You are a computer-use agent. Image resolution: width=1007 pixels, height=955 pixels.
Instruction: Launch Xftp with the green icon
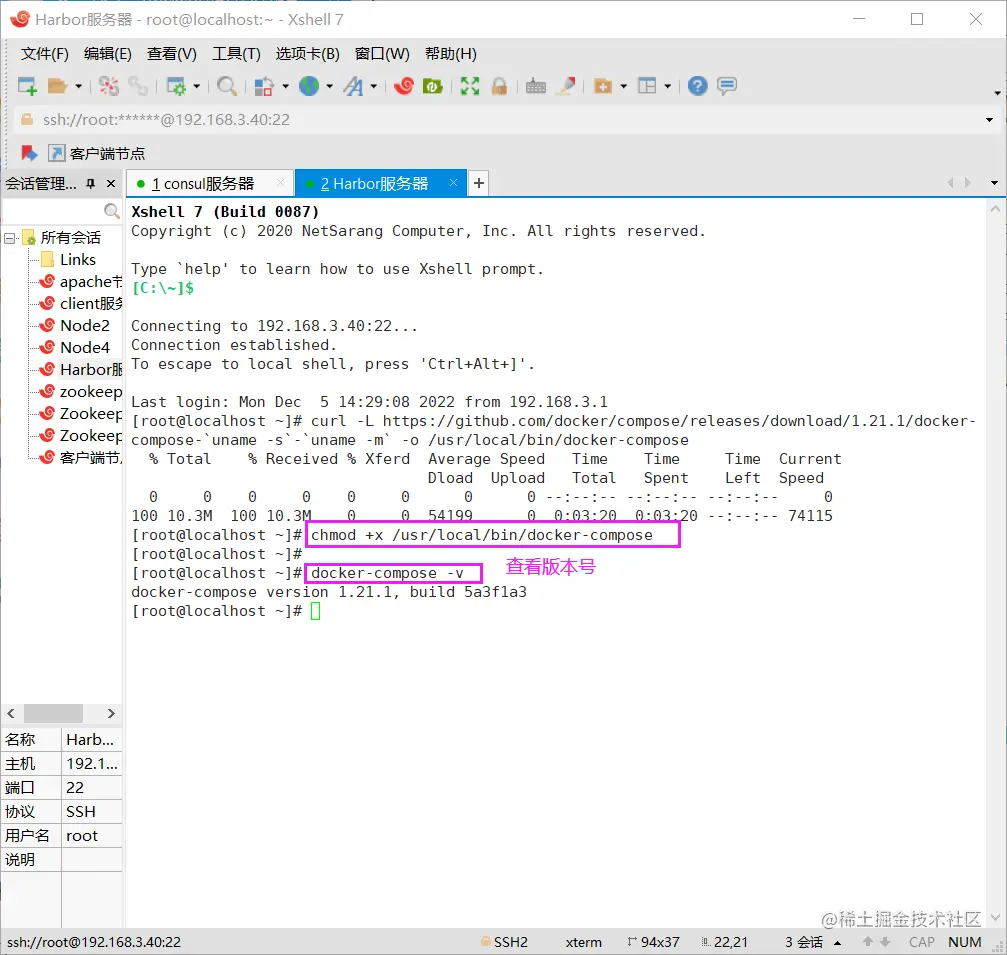pos(432,86)
